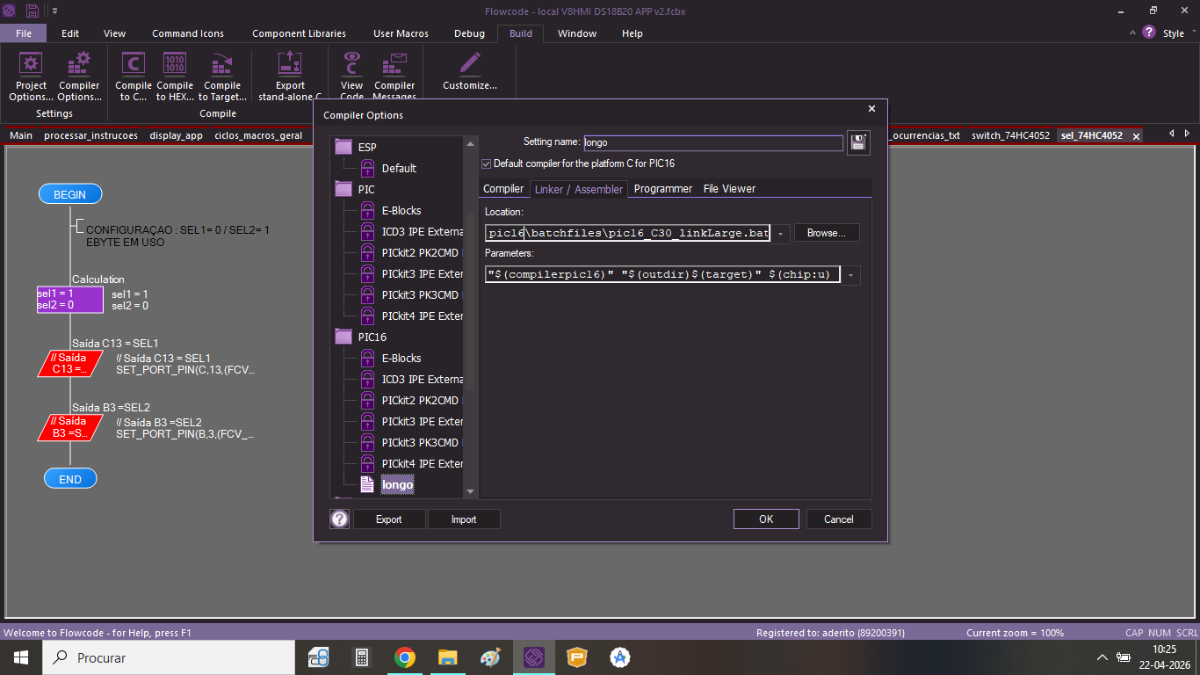Expand the Parameters dropdown arrow
The width and height of the screenshot is (1200, 675).
[850, 275]
